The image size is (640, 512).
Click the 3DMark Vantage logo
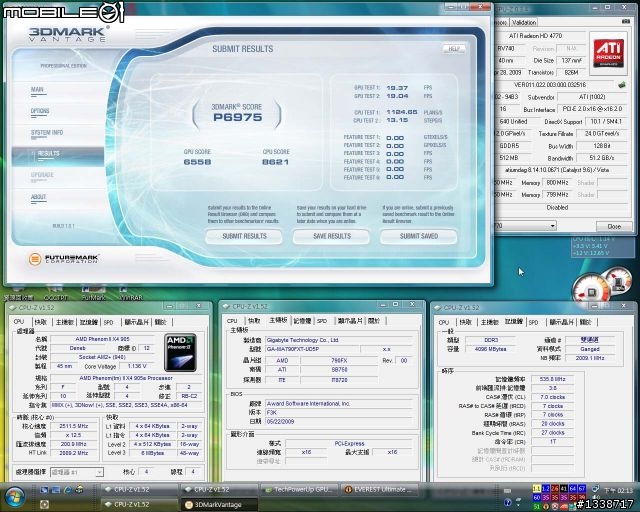pyautogui.click(x=68, y=34)
